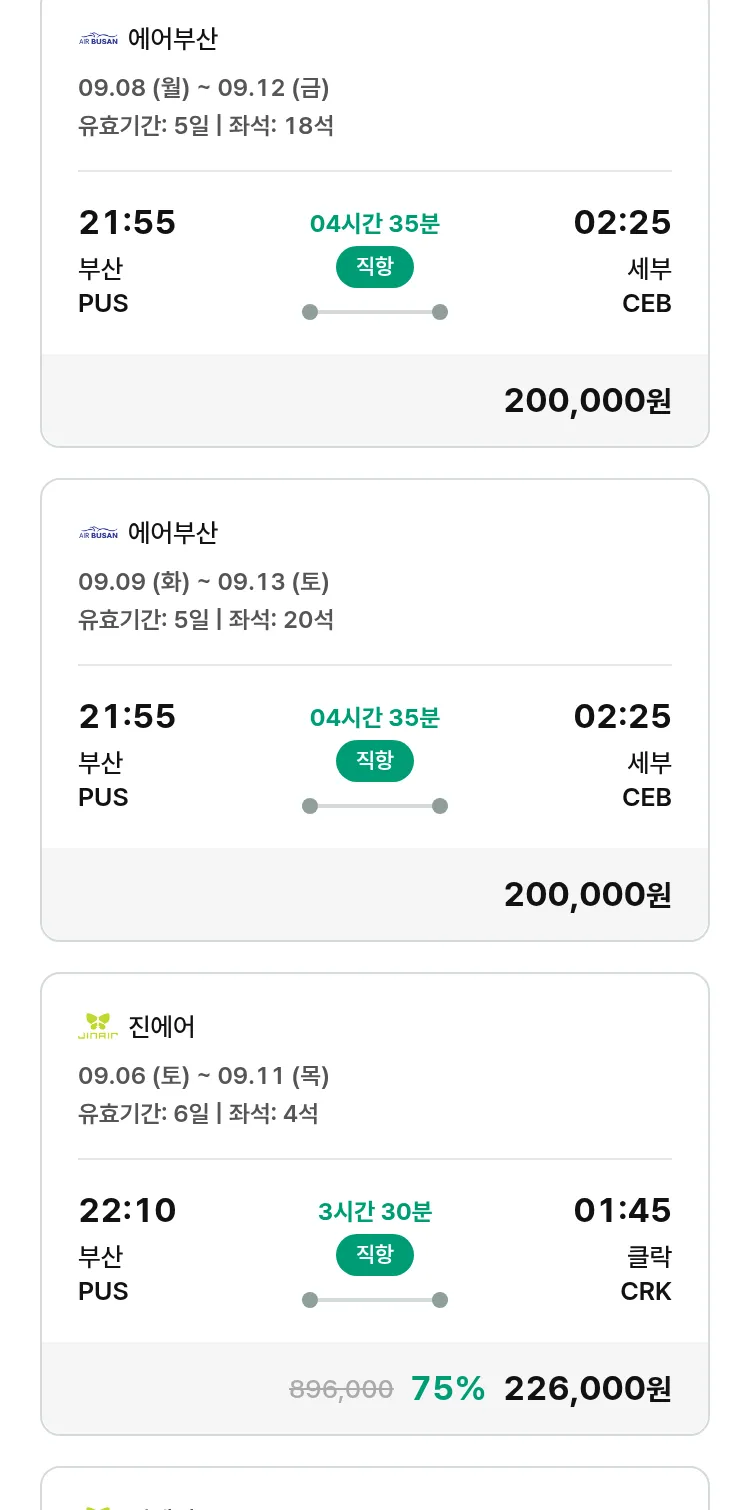Click the Air Busan logo on the 09.09 flight
The image size is (750, 1510).
point(98,534)
